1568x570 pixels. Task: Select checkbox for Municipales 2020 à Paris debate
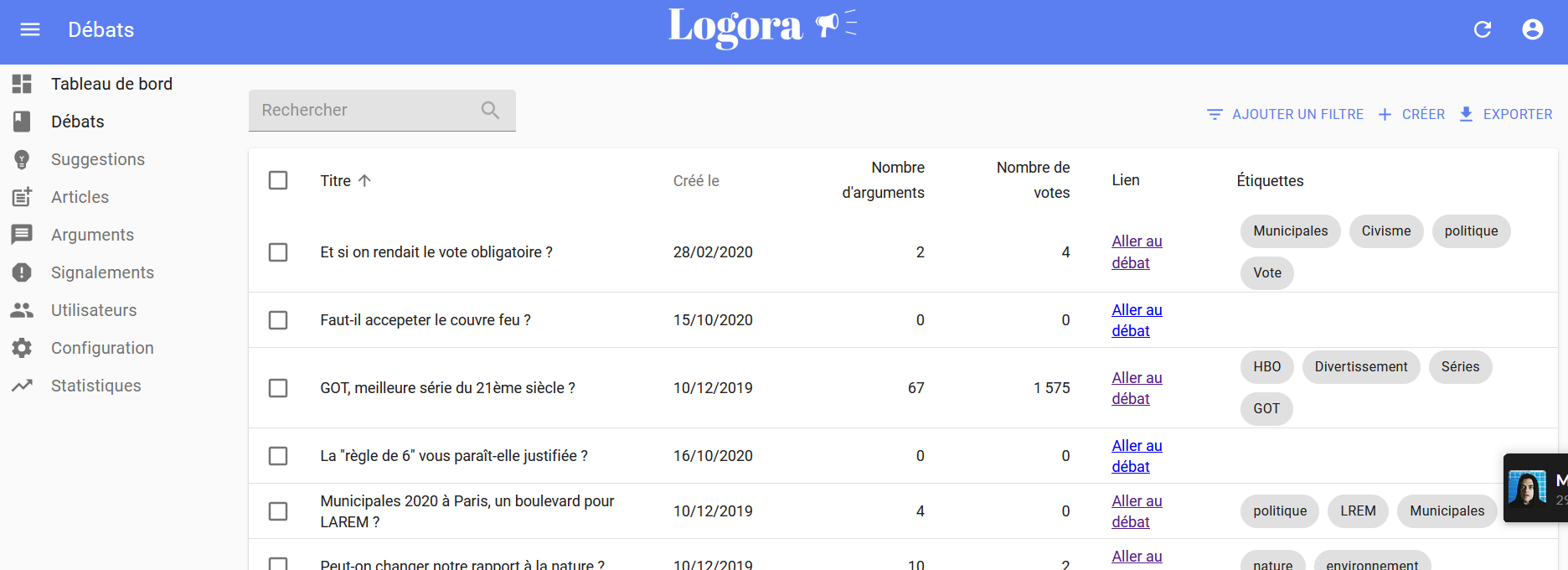[x=278, y=511]
